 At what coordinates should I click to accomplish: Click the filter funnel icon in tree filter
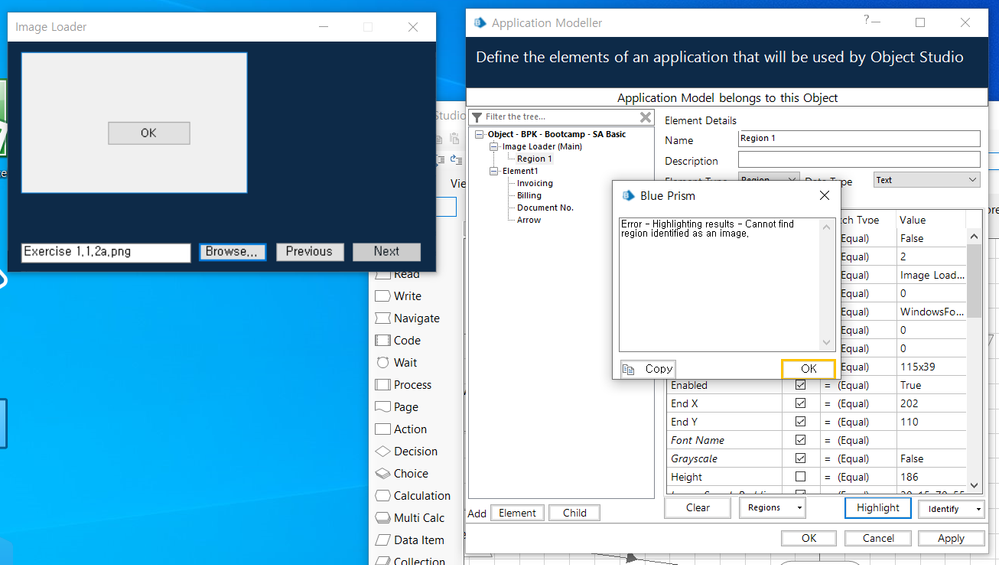[477, 117]
